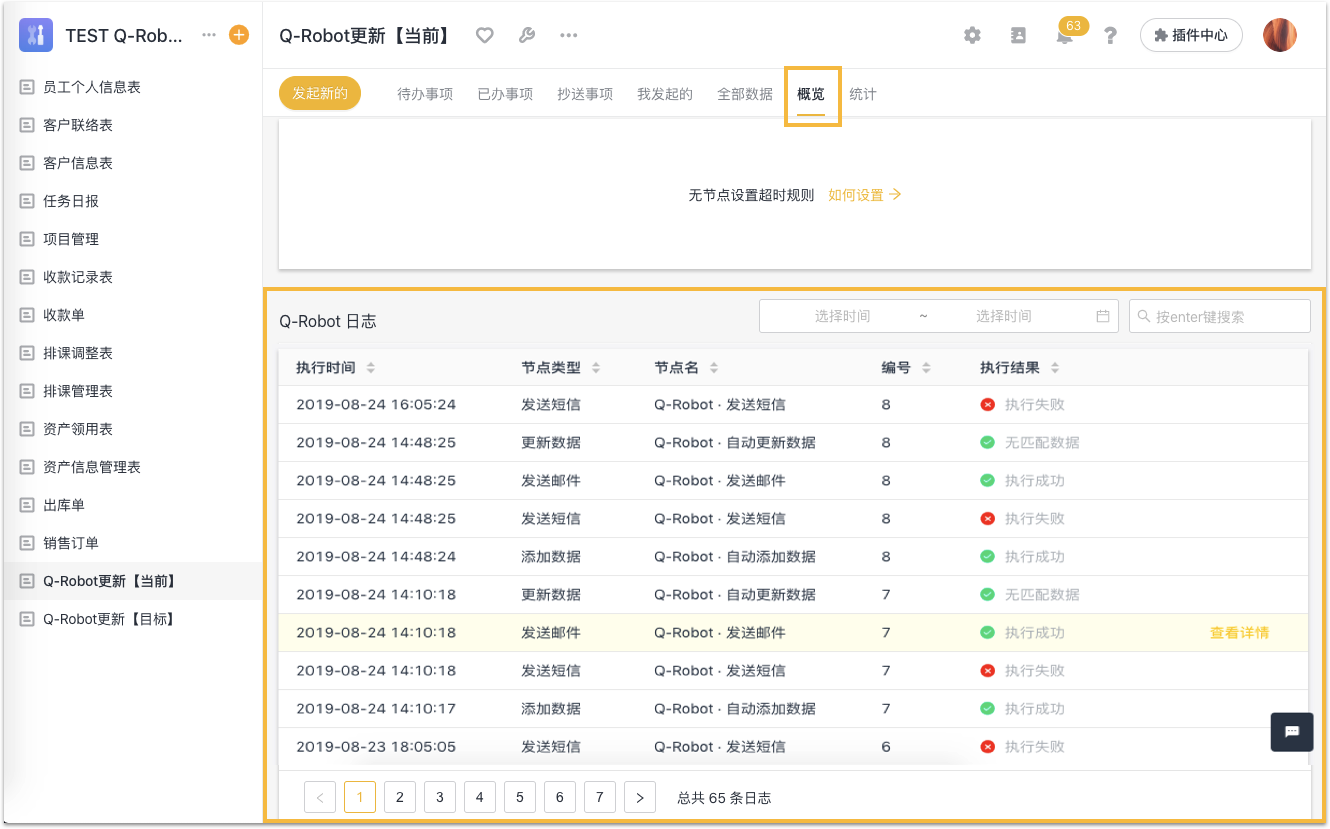1330x829 pixels.
Task: Go to pagination page 2
Action: pos(400,797)
